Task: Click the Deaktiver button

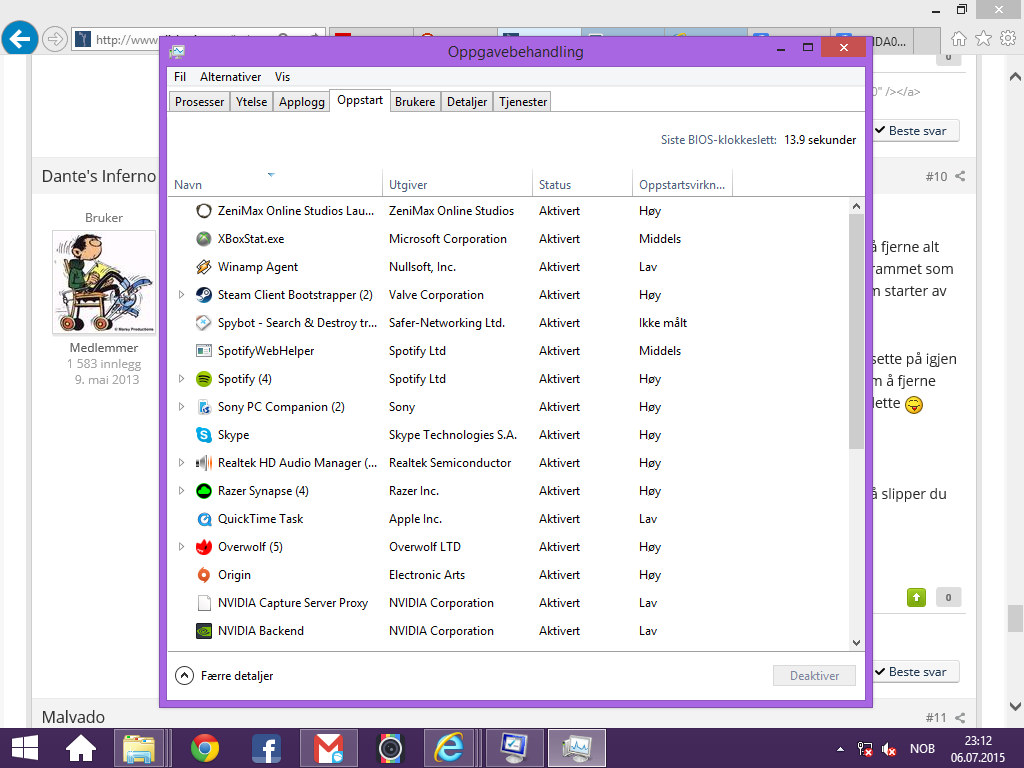Action: pos(814,676)
